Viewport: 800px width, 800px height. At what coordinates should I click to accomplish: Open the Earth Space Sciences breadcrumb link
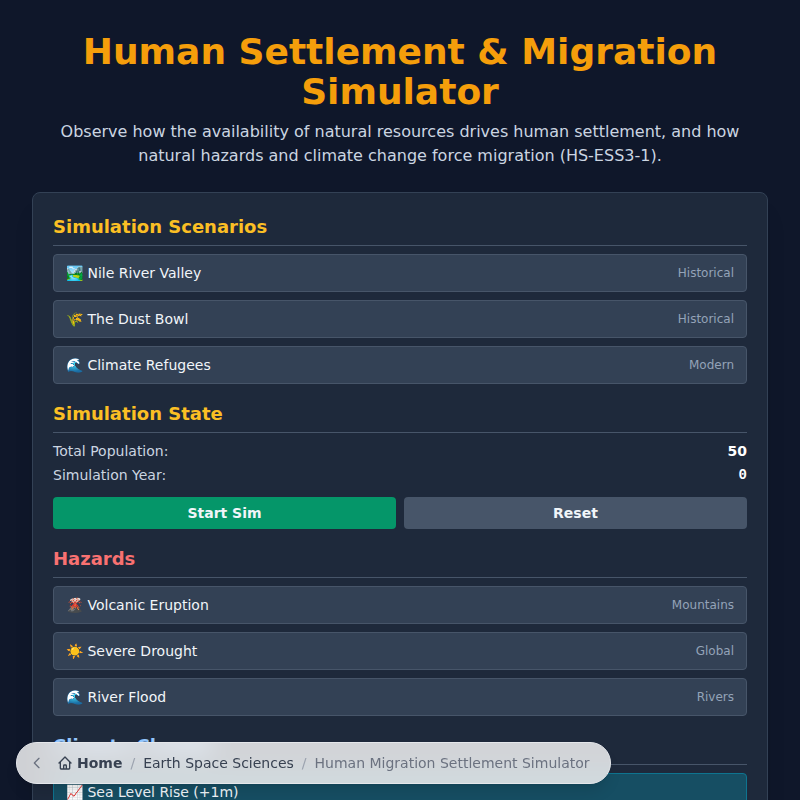pos(218,762)
